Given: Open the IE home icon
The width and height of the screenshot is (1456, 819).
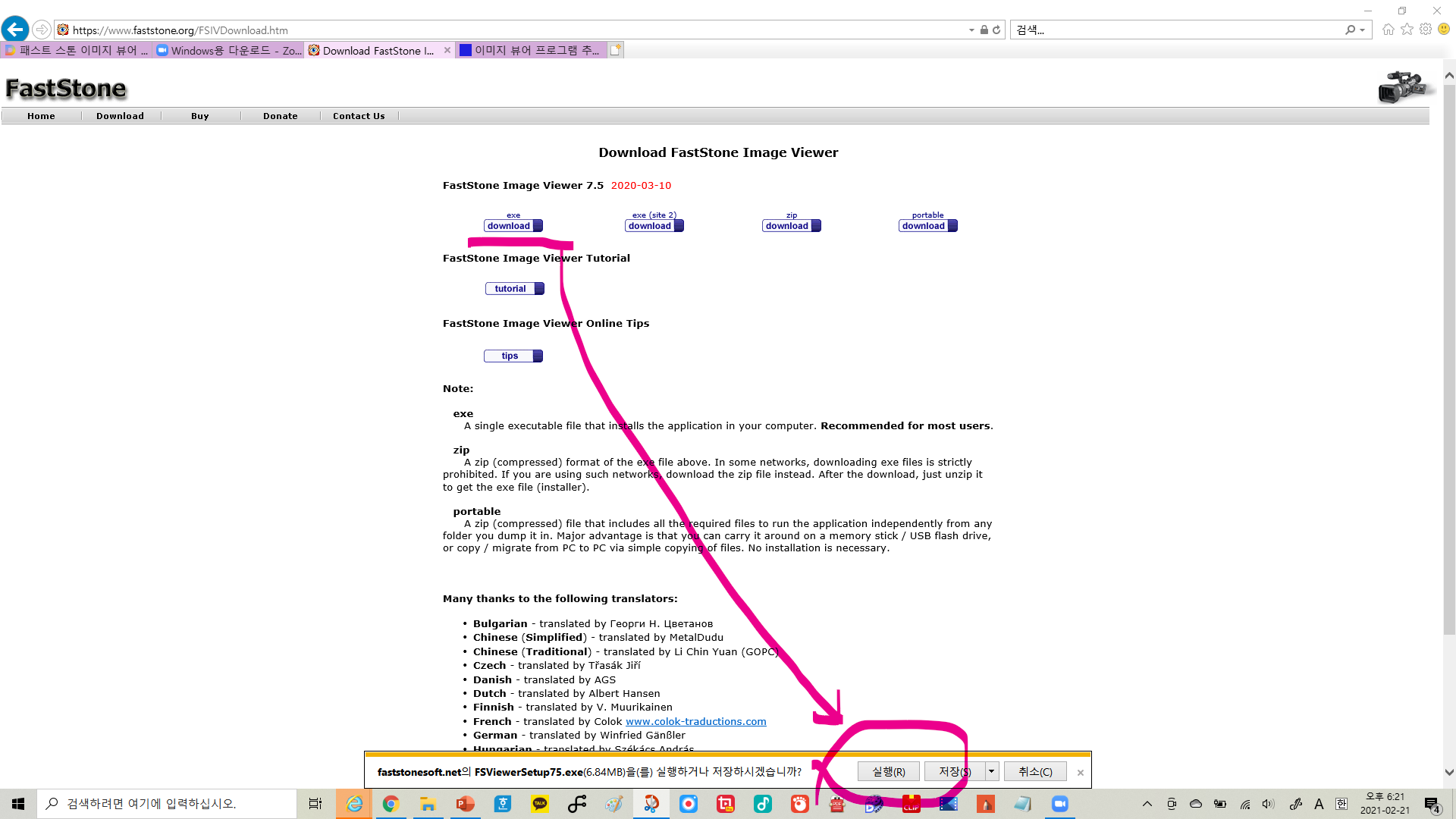Looking at the screenshot, I should point(1389,30).
